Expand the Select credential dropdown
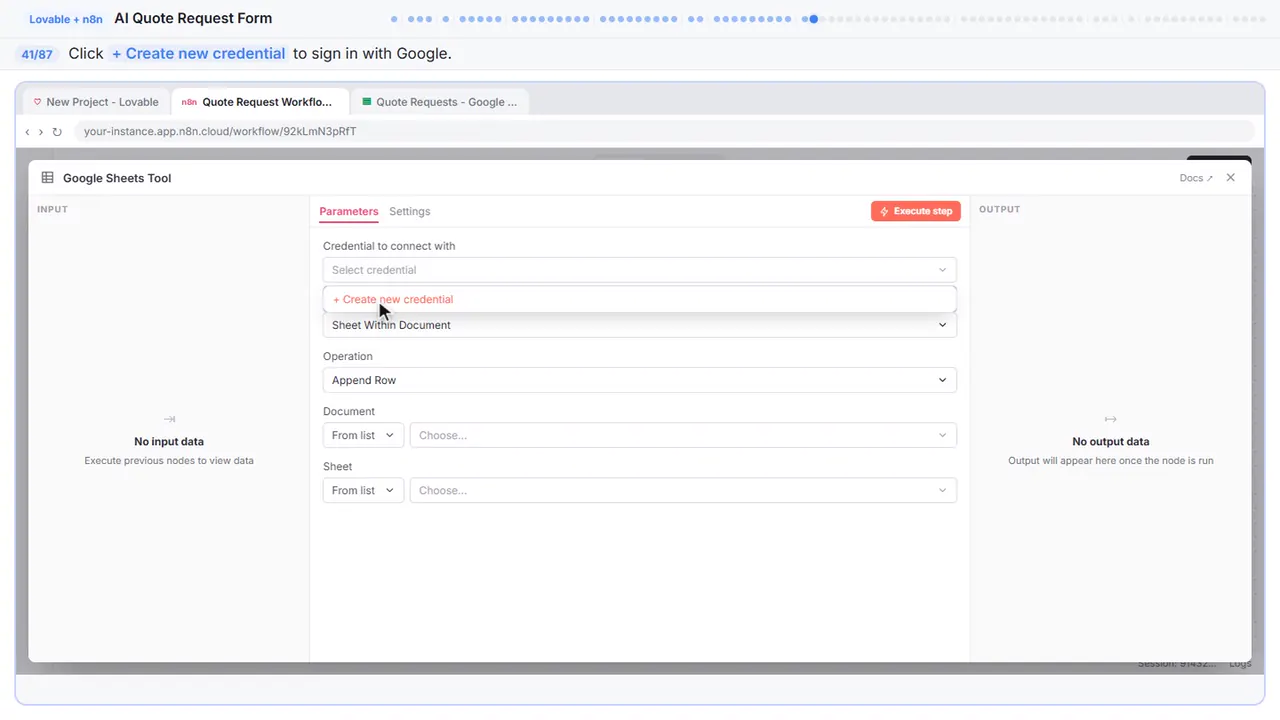 click(x=639, y=270)
